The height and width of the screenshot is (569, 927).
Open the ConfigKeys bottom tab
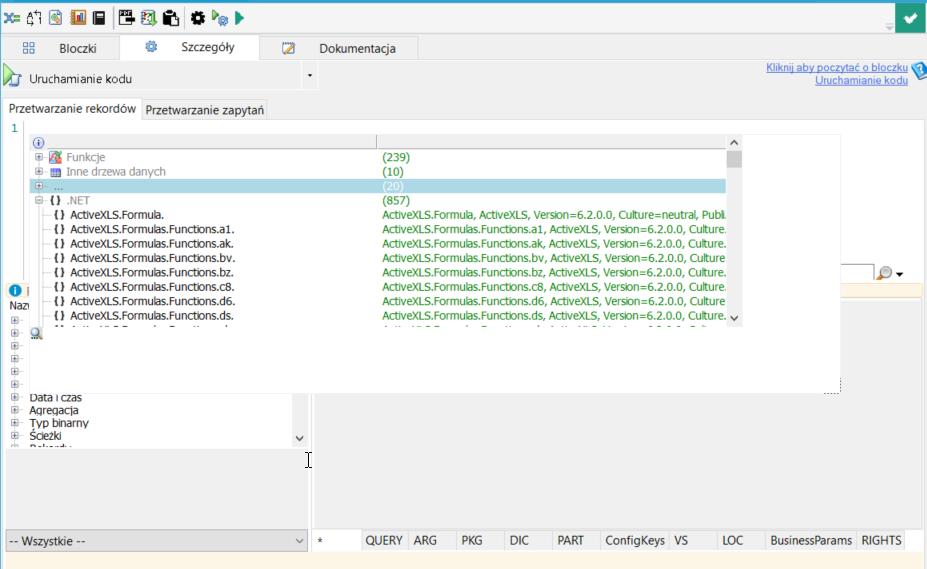click(635, 541)
